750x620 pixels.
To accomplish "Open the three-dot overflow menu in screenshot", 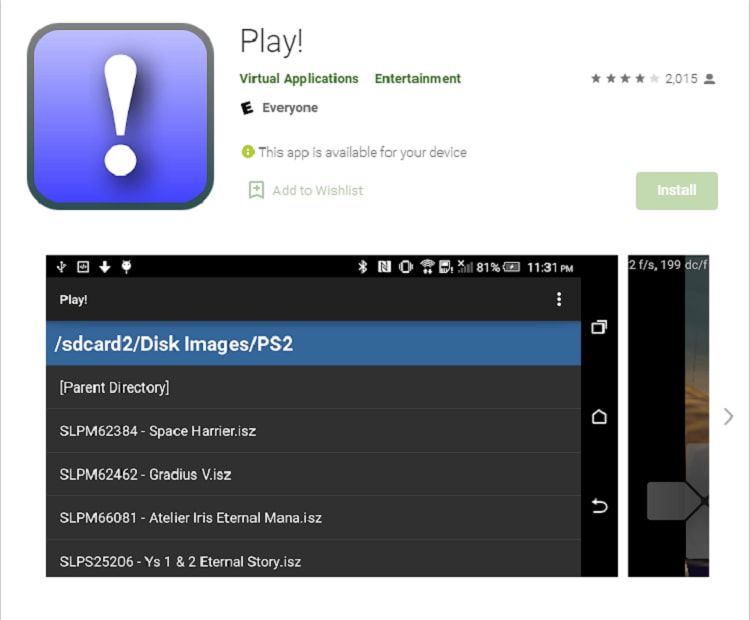I will pyautogui.click(x=559, y=299).
